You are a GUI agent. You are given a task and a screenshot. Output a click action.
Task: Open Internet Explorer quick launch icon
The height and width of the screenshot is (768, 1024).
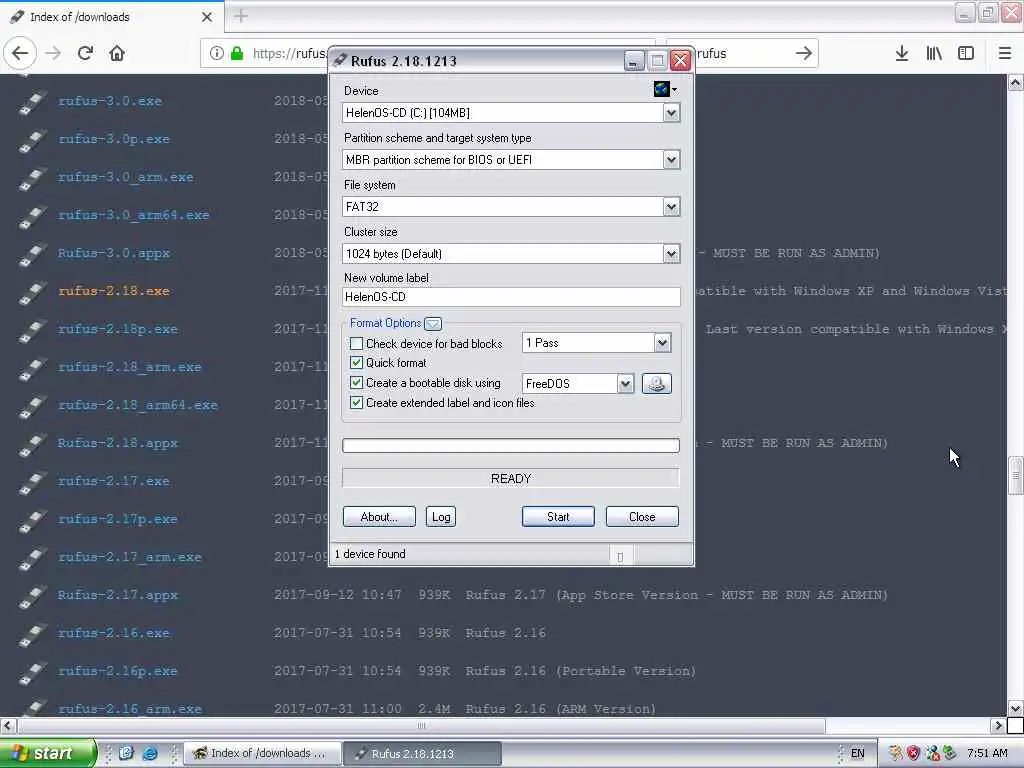[150, 753]
